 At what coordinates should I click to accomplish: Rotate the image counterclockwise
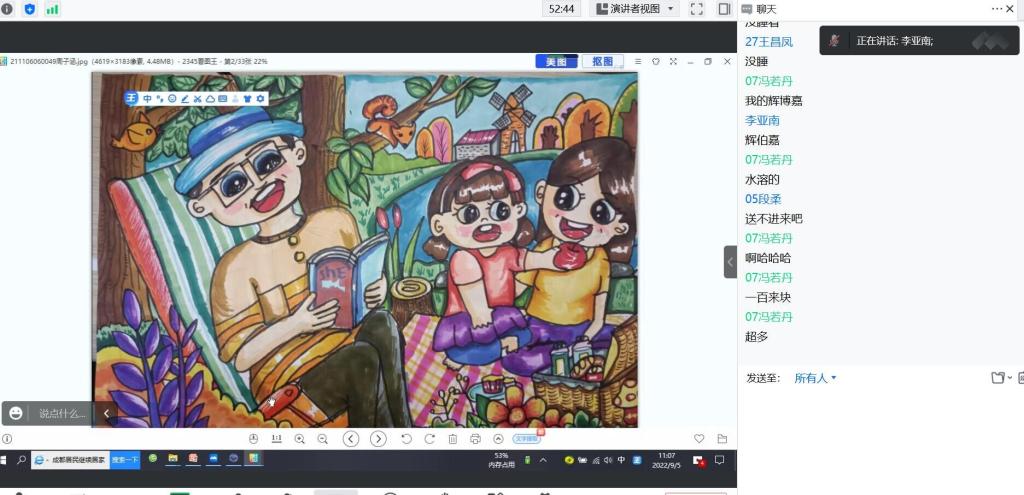pyautogui.click(x=406, y=439)
